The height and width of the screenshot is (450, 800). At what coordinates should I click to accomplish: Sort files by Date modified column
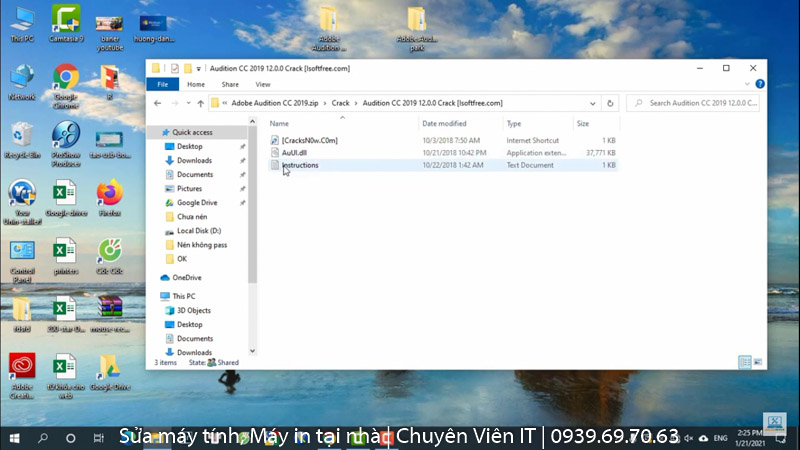point(444,123)
